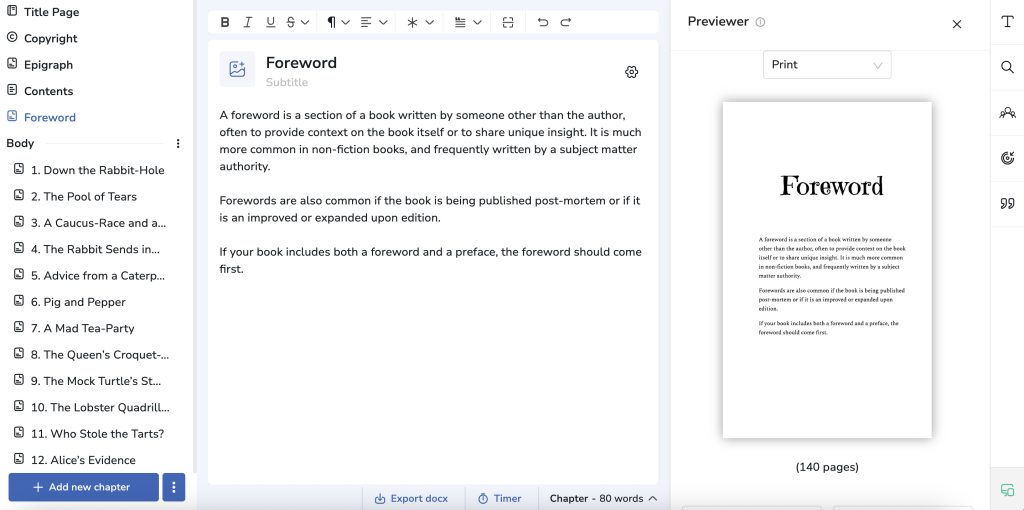Expand the Print preview device dropdown
The image size is (1024, 510).
pyautogui.click(x=826, y=65)
